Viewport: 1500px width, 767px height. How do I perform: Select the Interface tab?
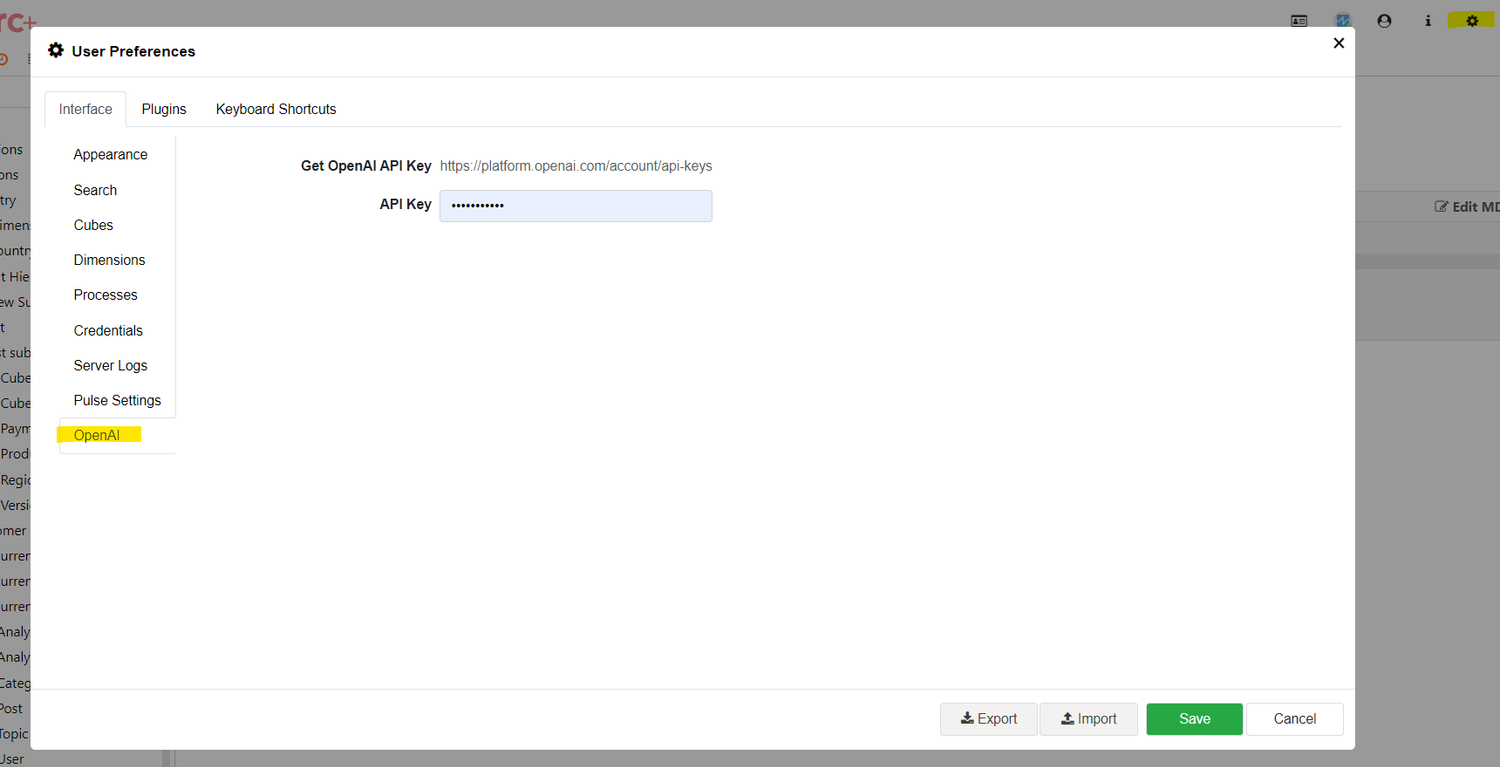click(x=85, y=109)
